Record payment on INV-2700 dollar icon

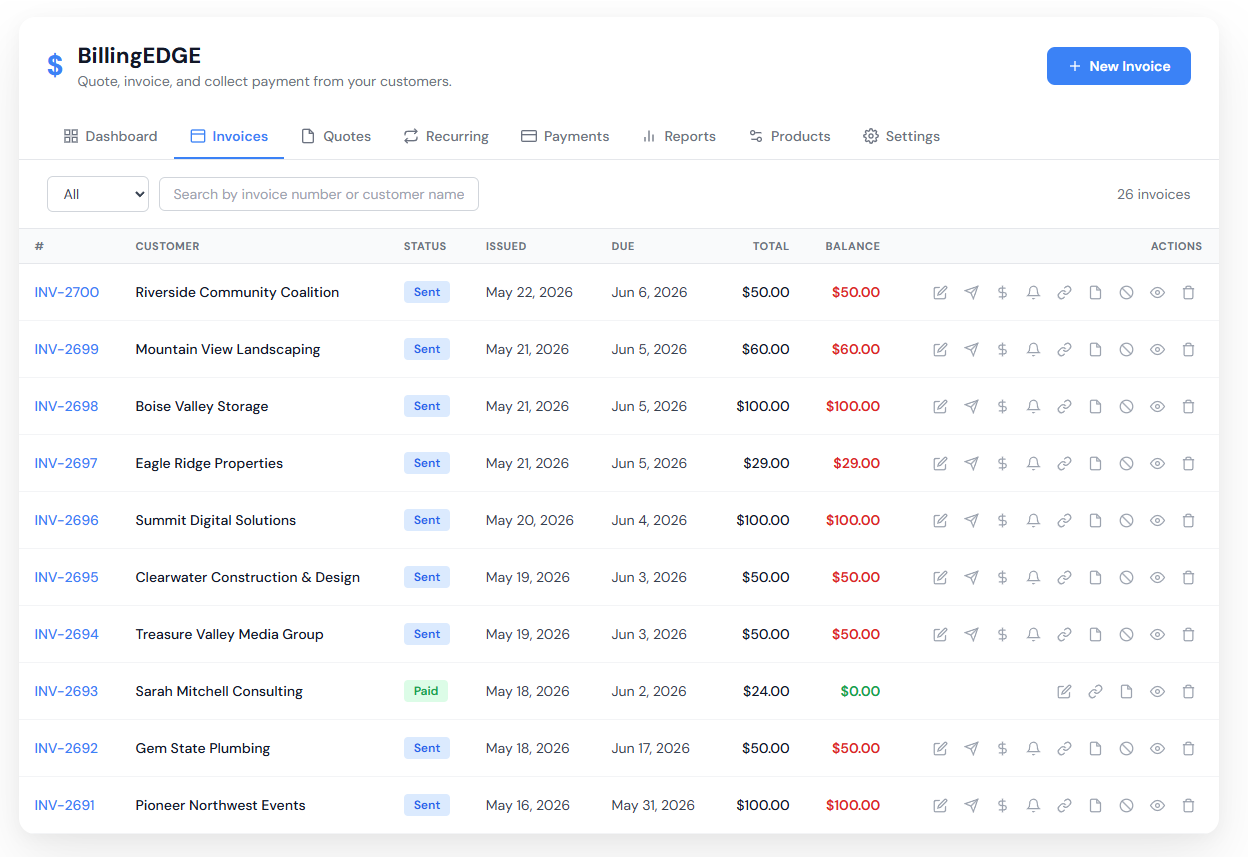tap(1002, 293)
